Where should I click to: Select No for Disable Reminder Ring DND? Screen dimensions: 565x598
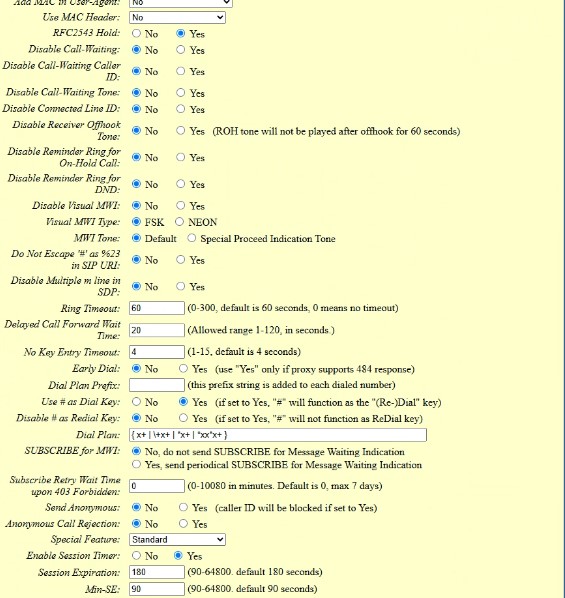point(136,184)
